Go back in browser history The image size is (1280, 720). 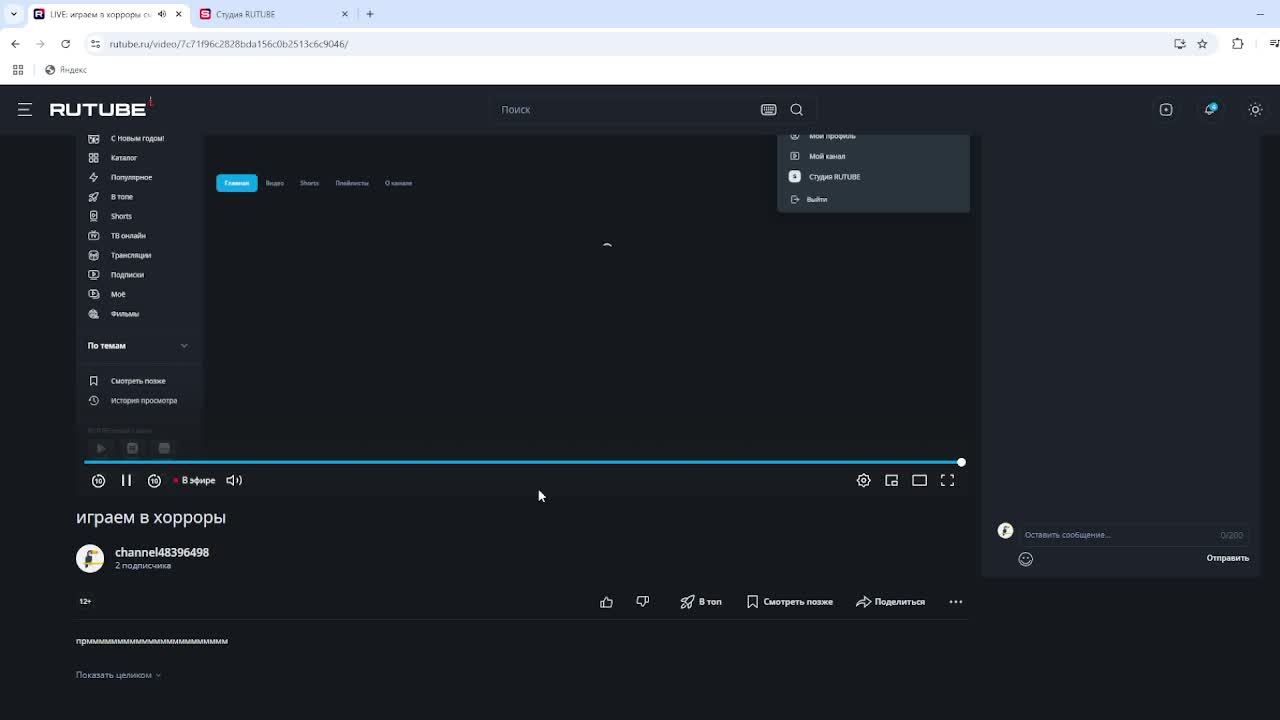coord(15,44)
